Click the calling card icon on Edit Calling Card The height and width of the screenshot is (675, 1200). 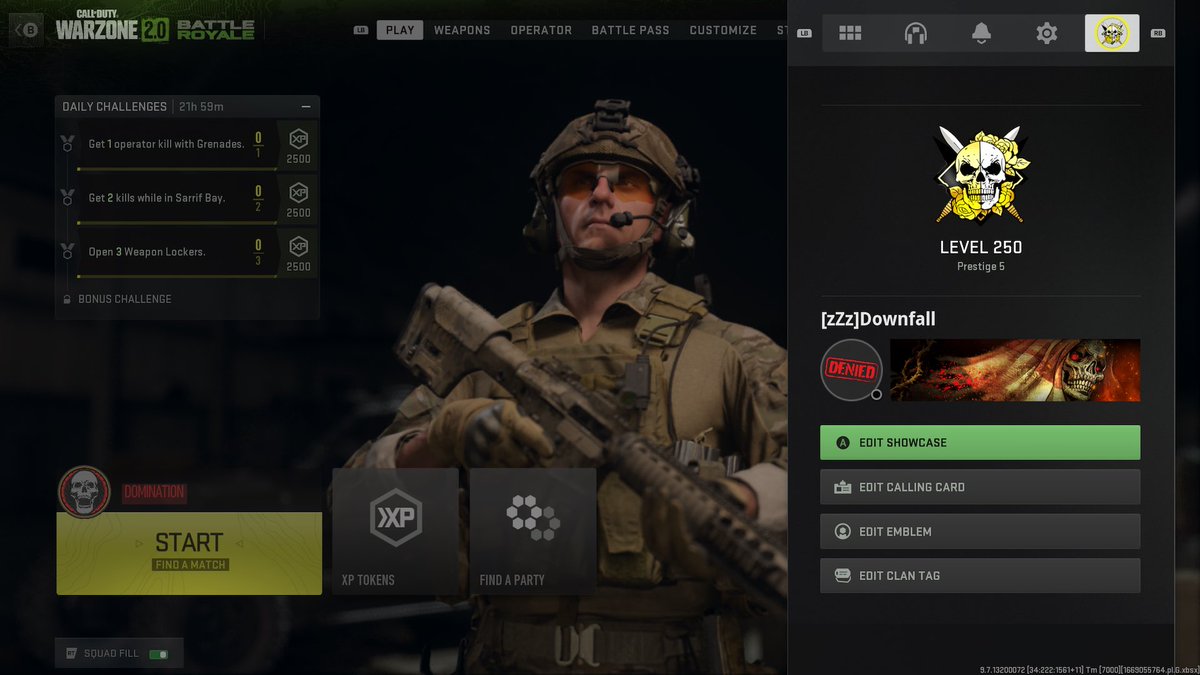(x=842, y=487)
